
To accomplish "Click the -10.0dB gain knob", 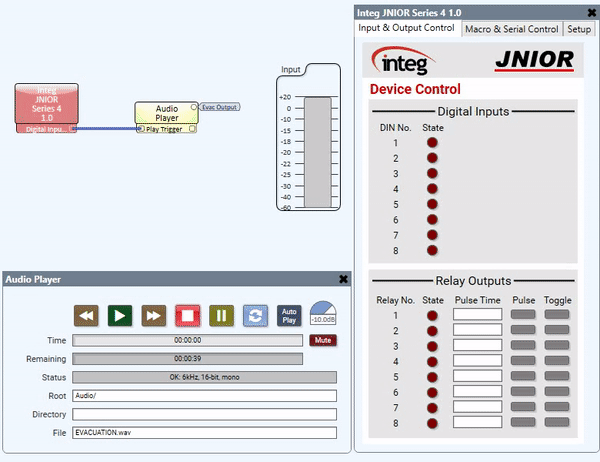I will [323, 313].
